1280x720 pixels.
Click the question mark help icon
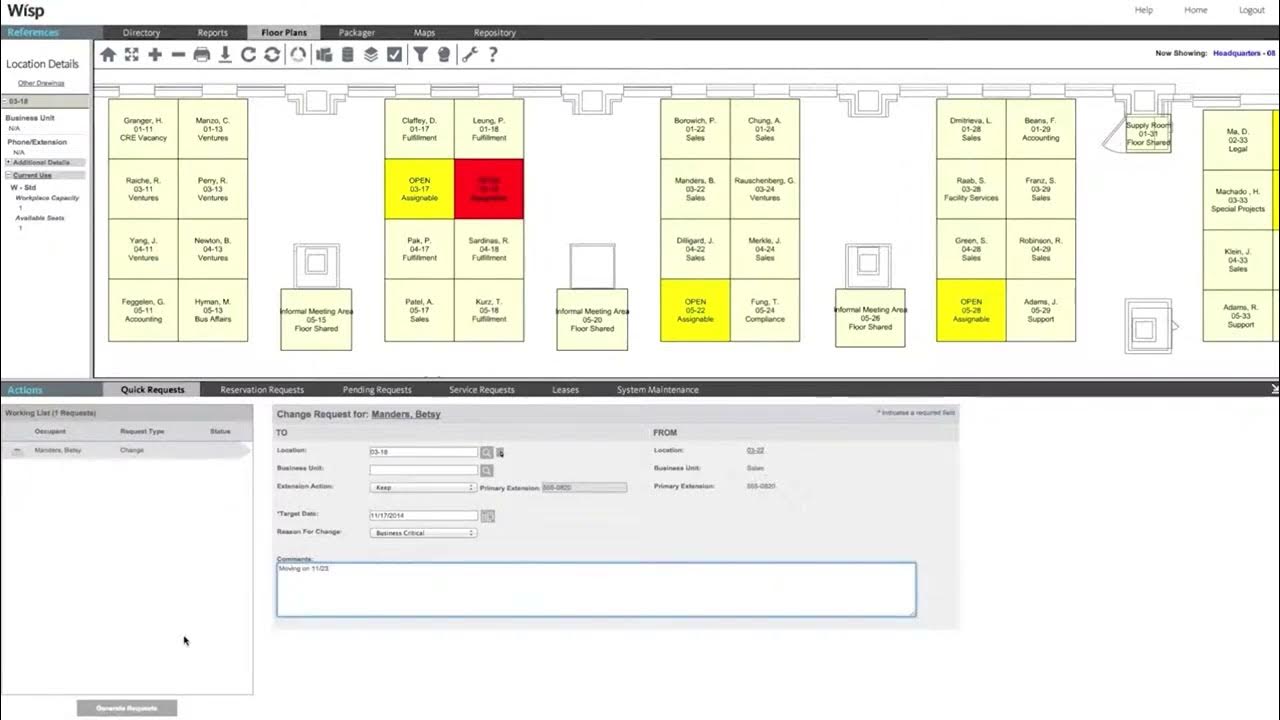pyautogui.click(x=493, y=55)
